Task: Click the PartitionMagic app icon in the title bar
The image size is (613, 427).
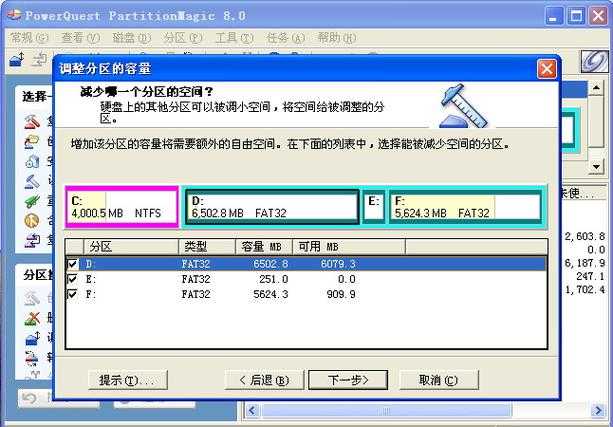Action: tap(14, 14)
